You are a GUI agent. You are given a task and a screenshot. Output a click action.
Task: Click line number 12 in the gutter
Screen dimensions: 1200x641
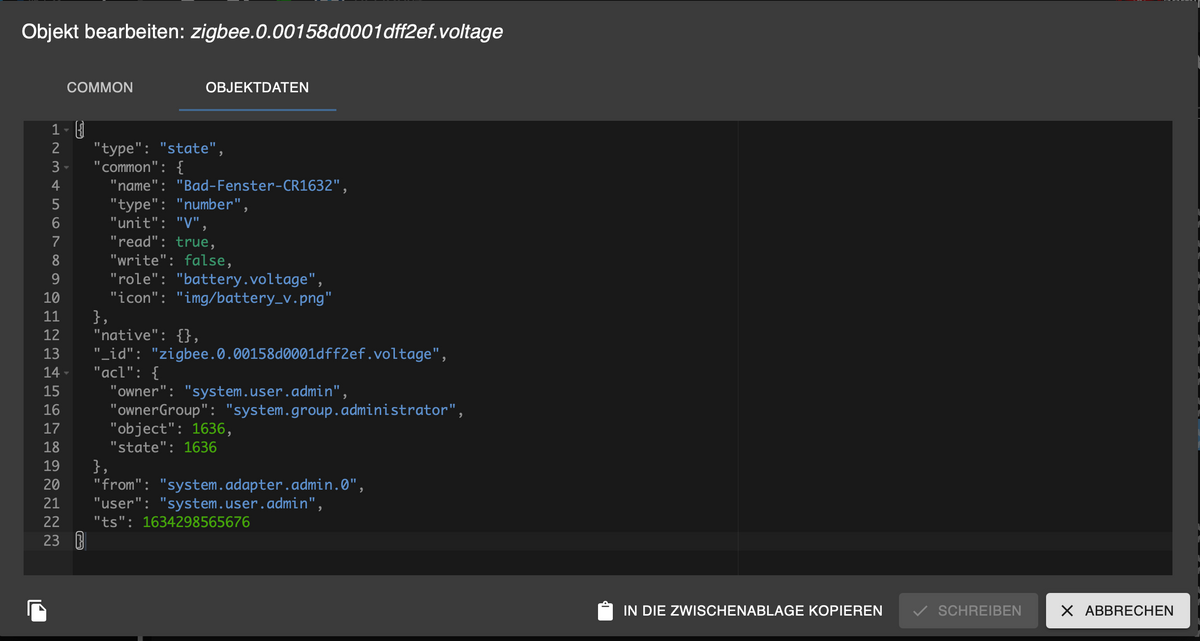pyautogui.click(x=51, y=336)
